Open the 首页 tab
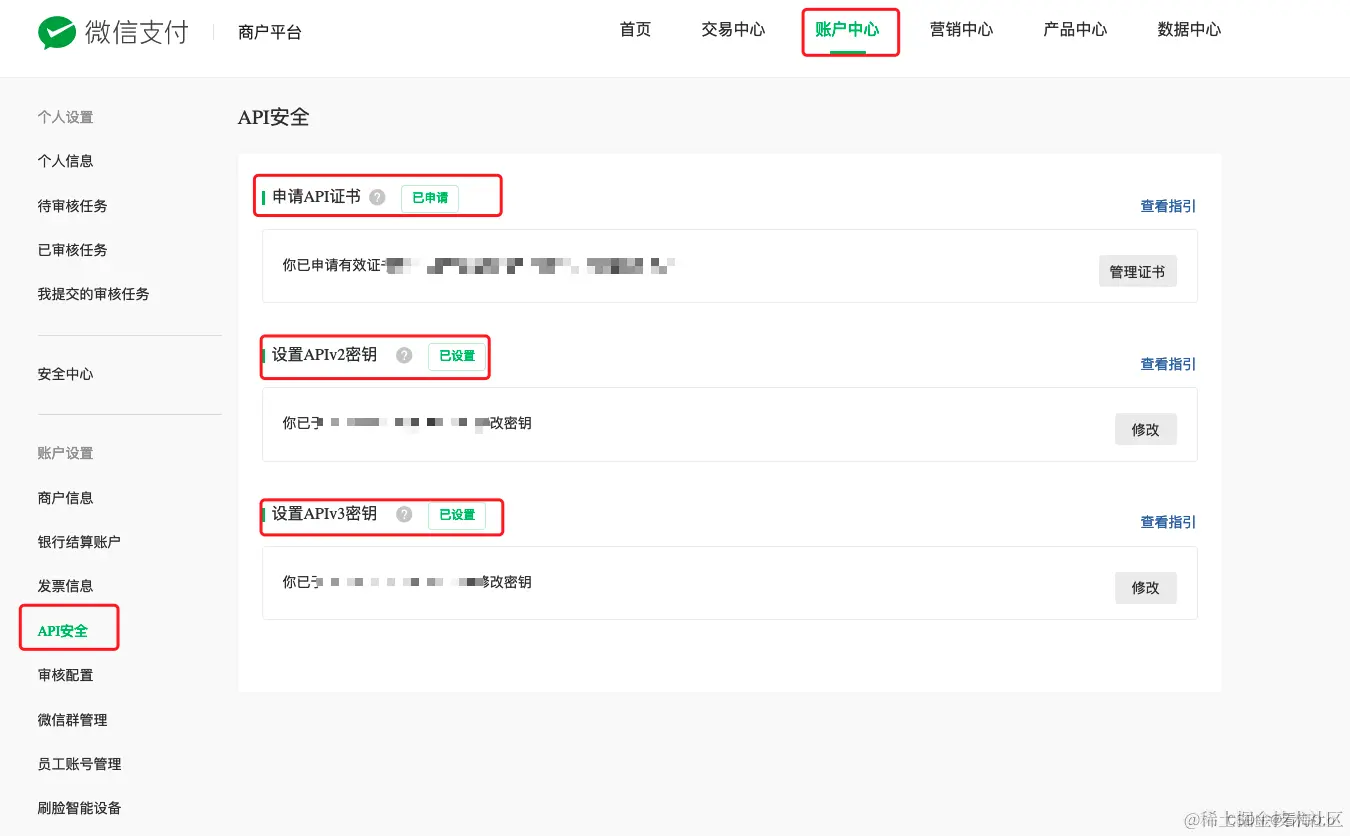The width and height of the screenshot is (1350, 836). tap(635, 30)
